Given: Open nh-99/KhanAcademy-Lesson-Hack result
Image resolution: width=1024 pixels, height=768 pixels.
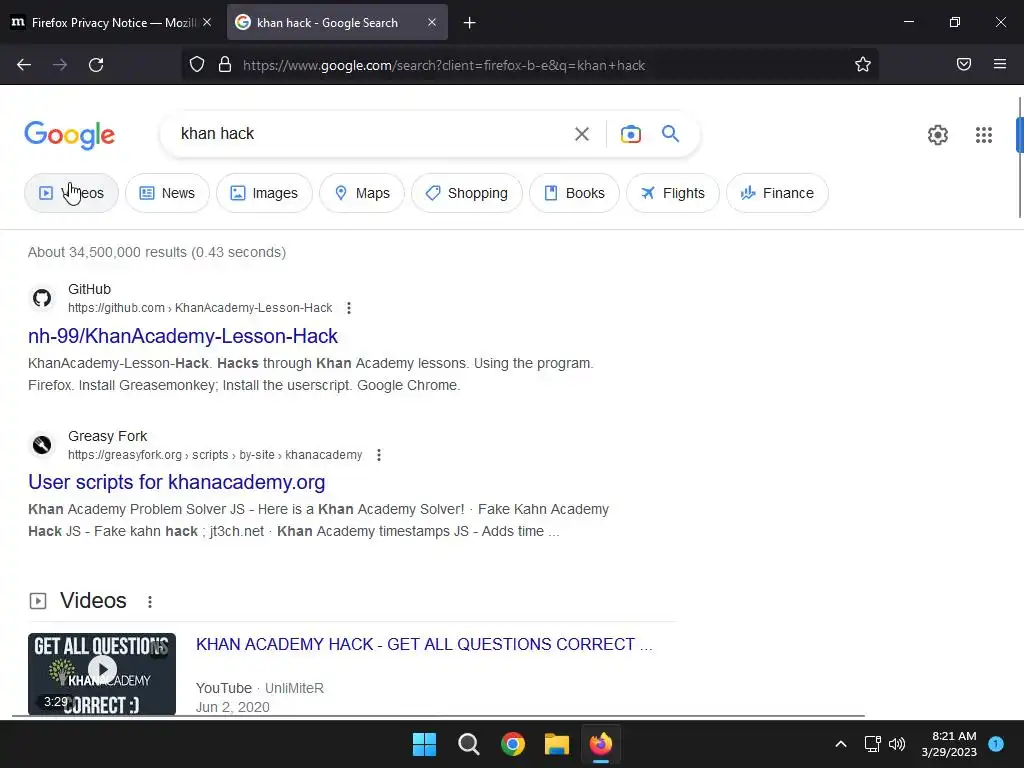Looking at the screenshot, I should (183, 336).
